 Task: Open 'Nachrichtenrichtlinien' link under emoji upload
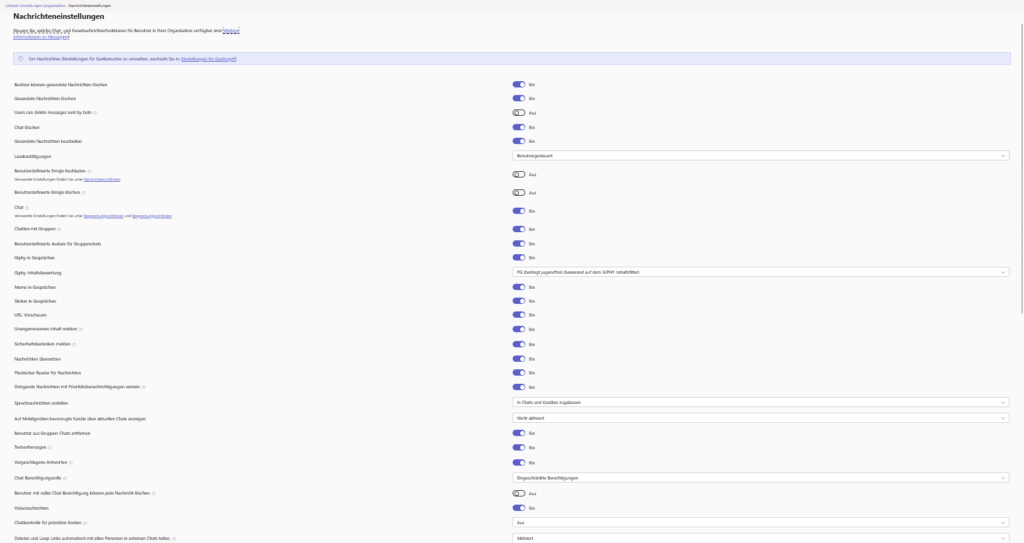point(102,179)
